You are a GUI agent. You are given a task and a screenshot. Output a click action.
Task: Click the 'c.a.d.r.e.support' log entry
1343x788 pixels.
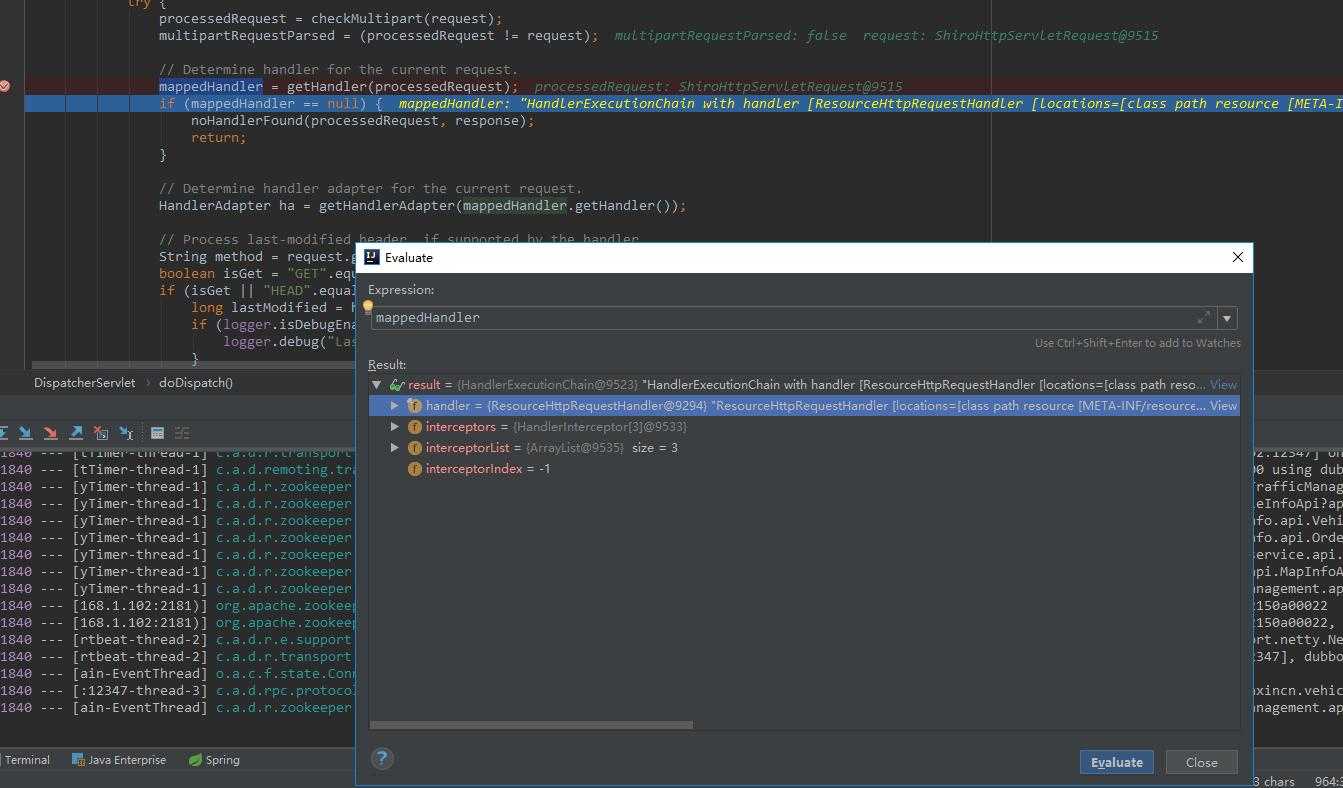283,640
